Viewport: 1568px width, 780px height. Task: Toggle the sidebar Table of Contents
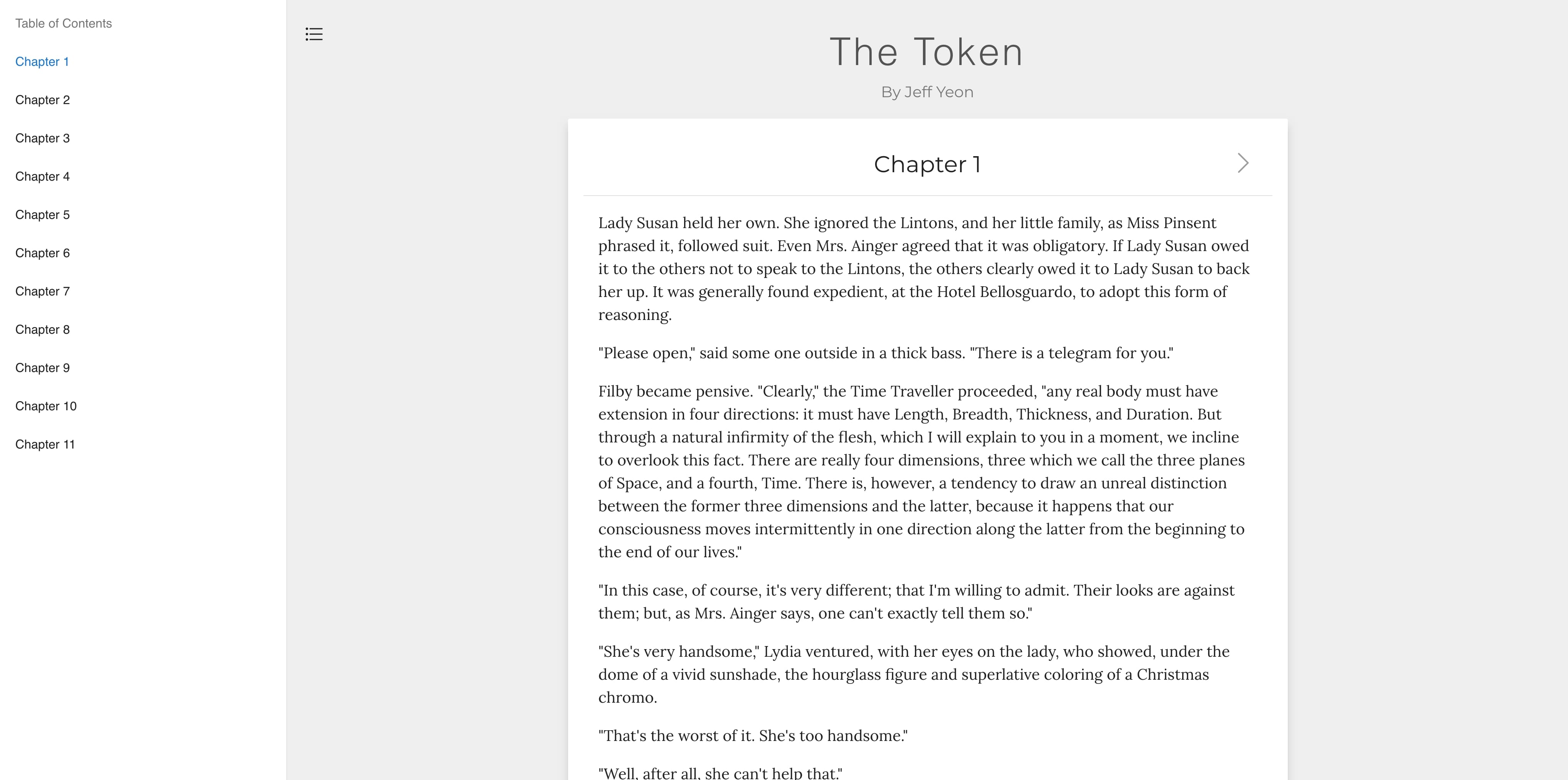[313, 34]
